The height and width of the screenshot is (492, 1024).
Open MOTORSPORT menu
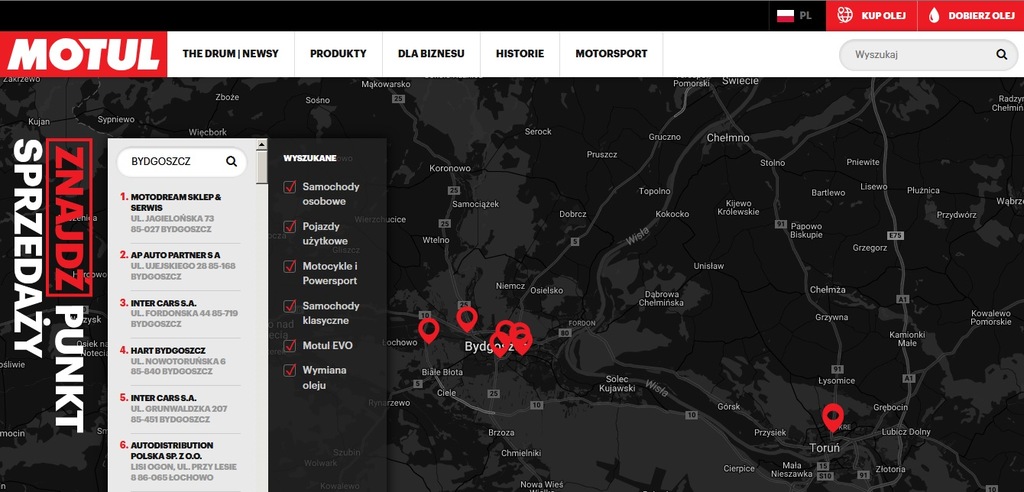tap(611, 54)
